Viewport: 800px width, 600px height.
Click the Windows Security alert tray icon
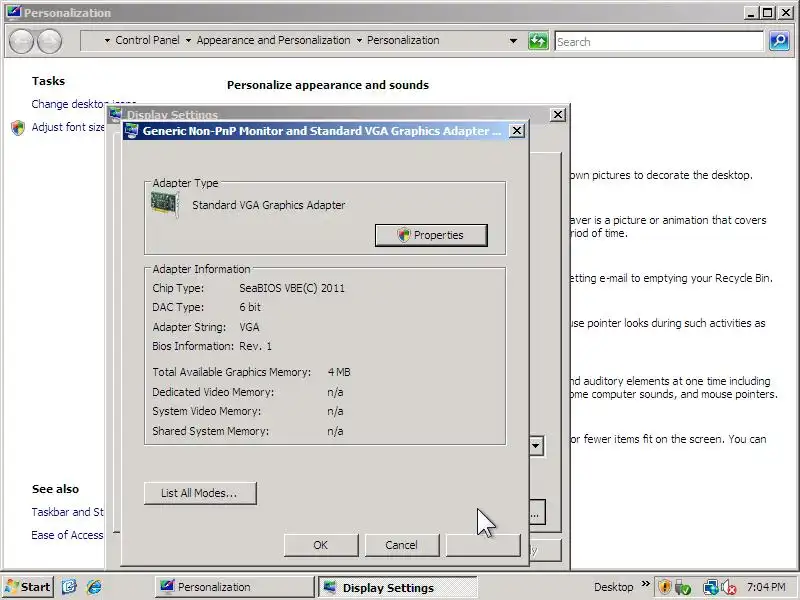click(664, 587)
